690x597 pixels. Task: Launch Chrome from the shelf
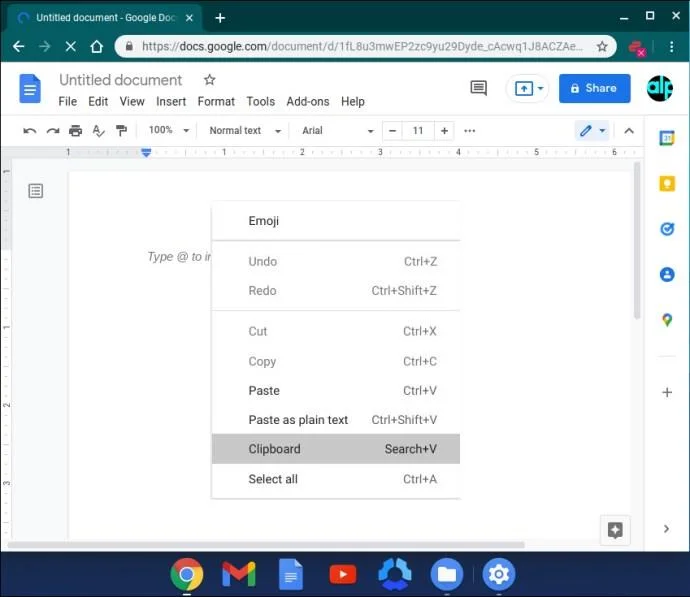point(187,574)
